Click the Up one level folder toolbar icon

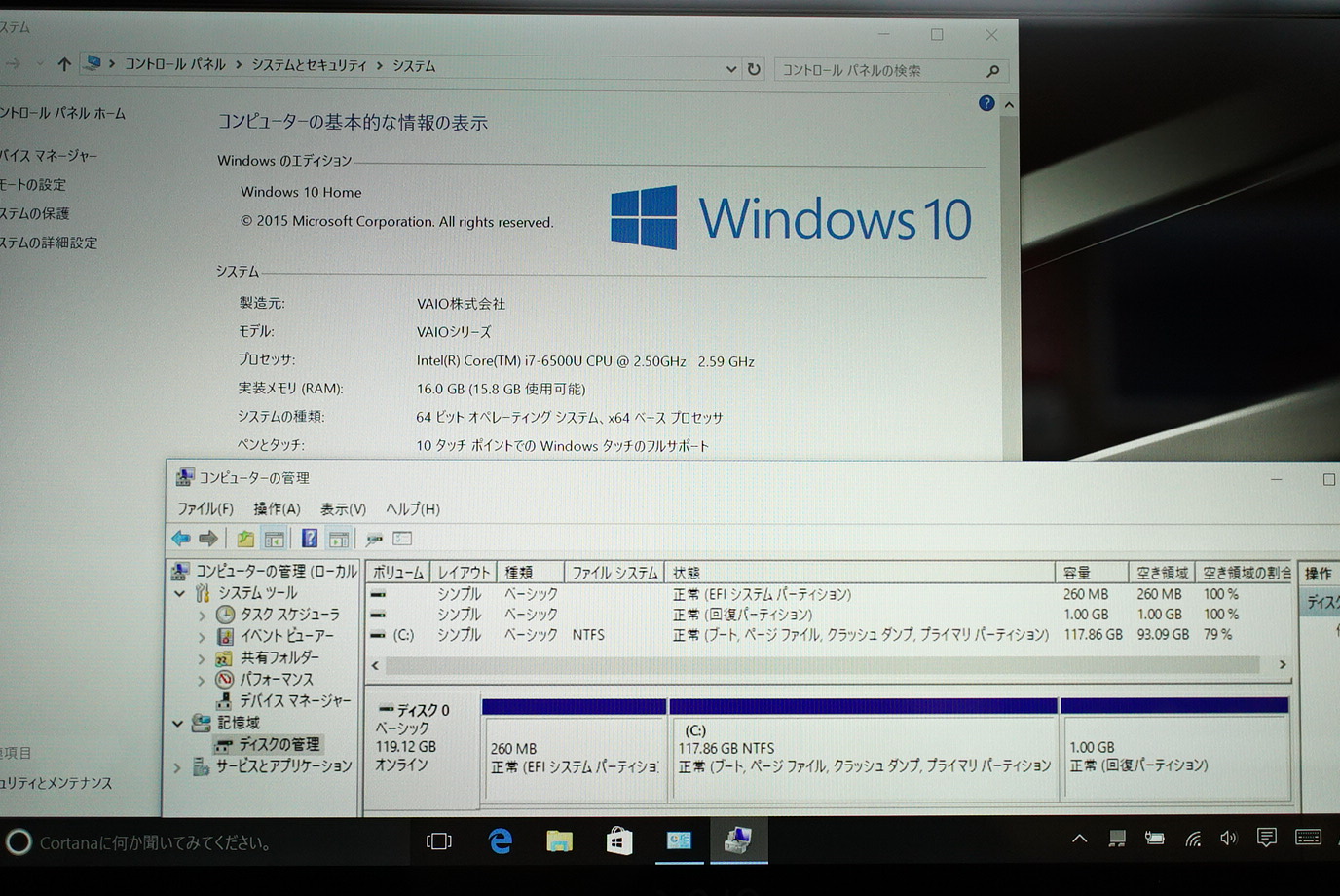tap(245, 539)
